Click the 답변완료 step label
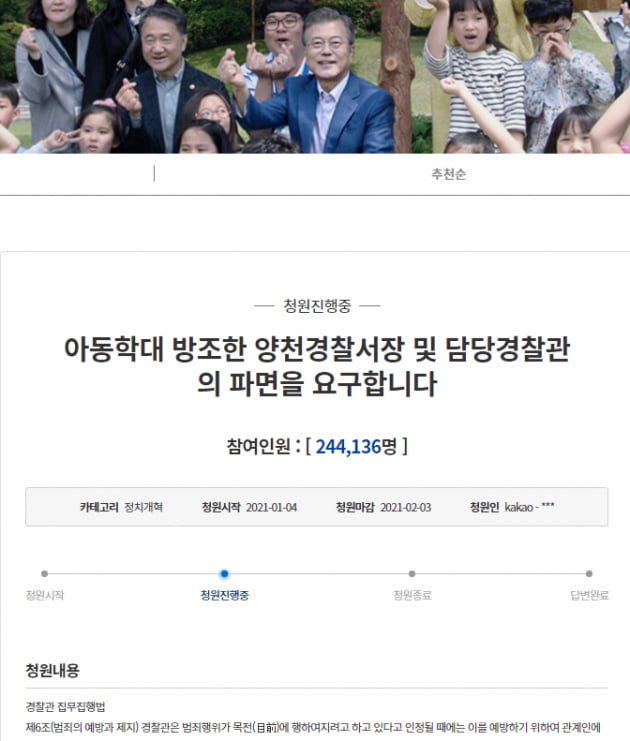Screen dimensions: 630x741 coord(589,595)
